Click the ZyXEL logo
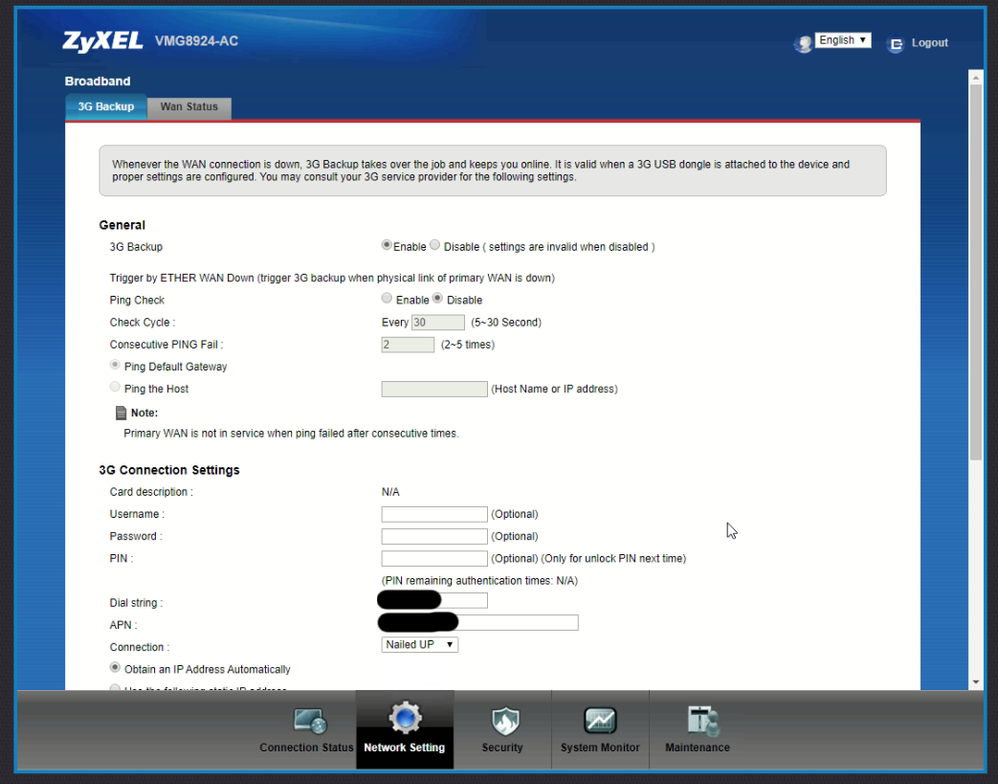 point(103,42)
